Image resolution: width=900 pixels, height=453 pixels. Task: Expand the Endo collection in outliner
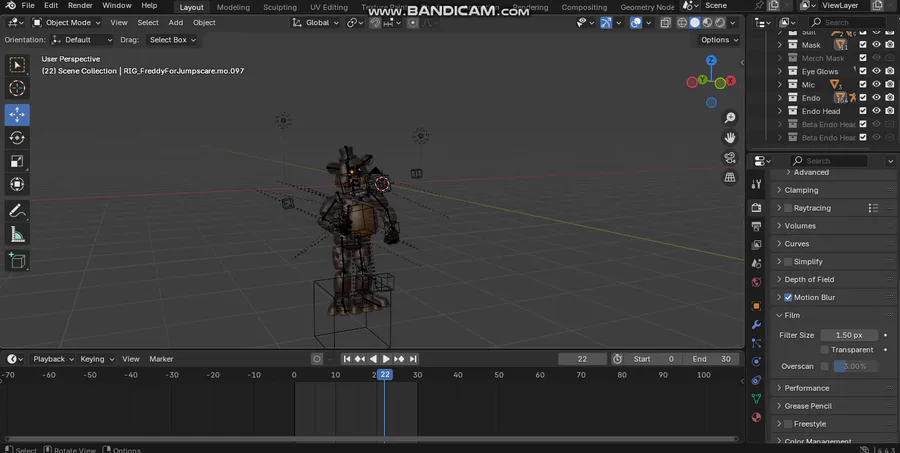(779, 98)
